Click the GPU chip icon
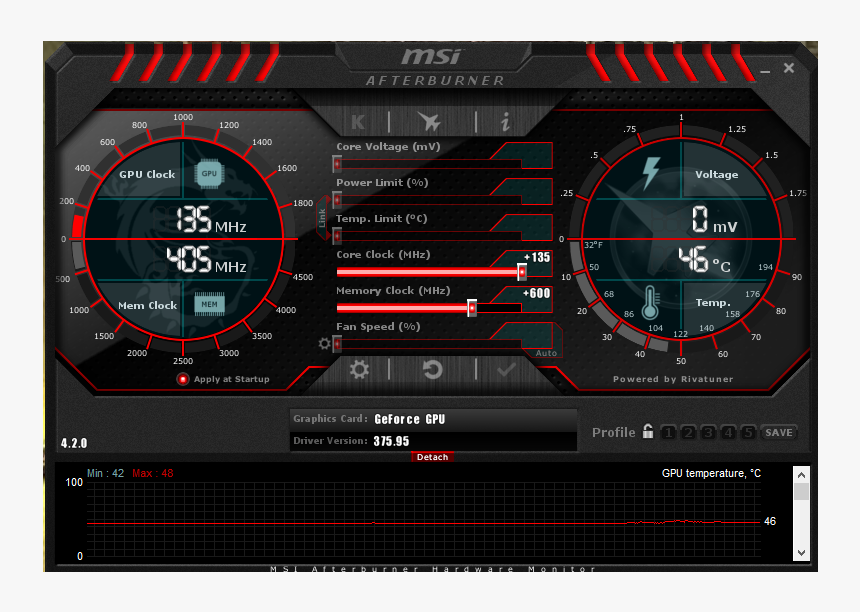 (x=209, y=173)
